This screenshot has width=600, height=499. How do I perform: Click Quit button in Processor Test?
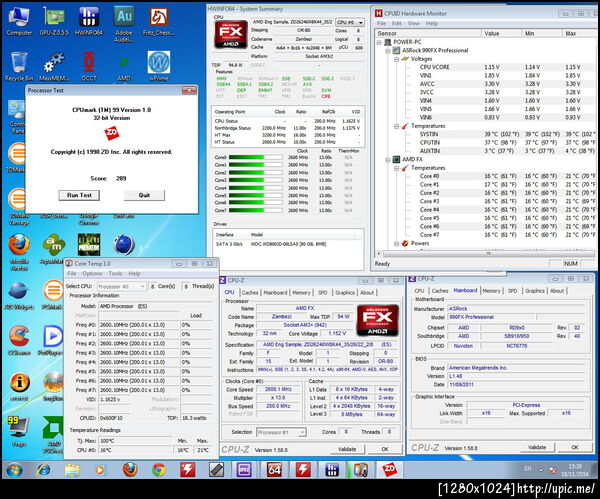tap(144, 195)
